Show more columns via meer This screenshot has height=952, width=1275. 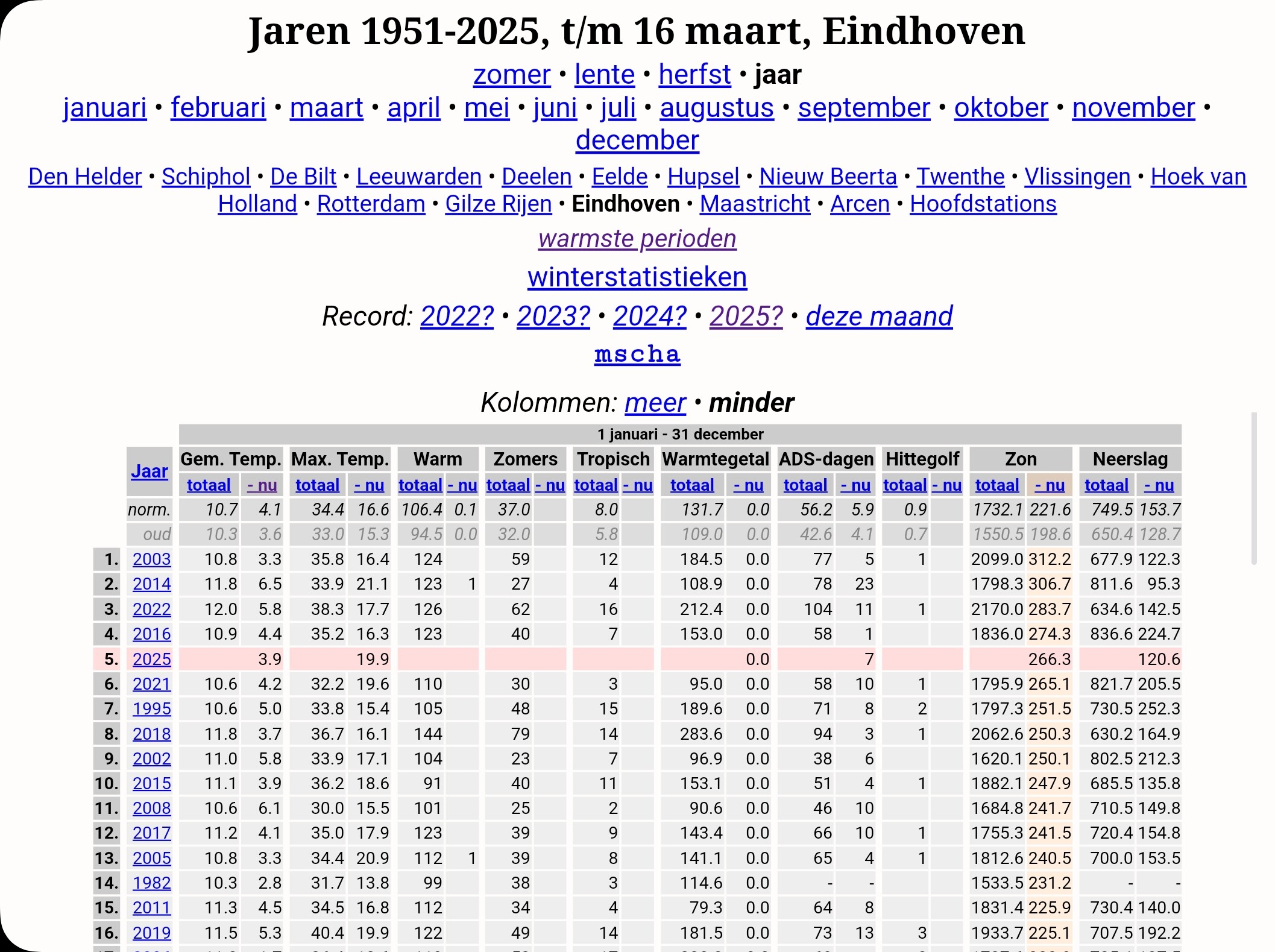(x=655, y=403)
